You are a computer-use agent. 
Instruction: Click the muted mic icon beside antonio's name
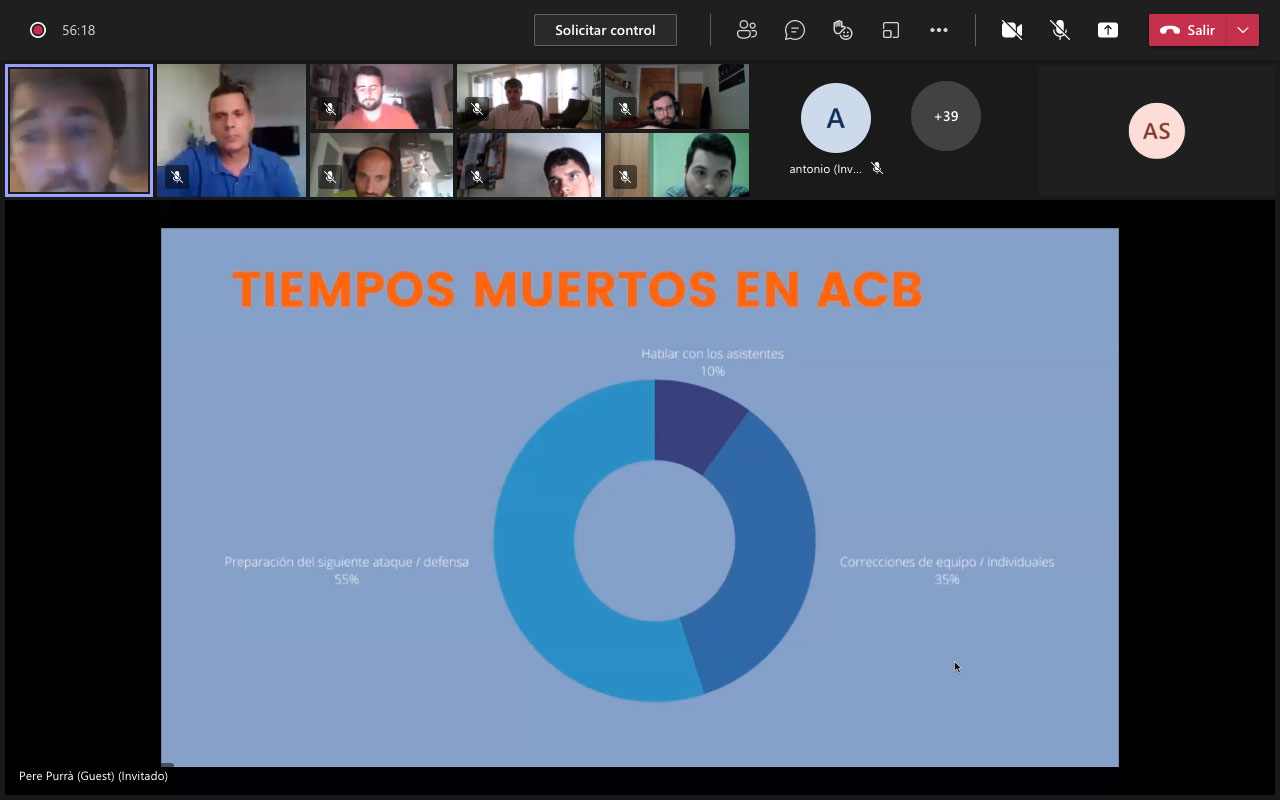coord(877,169)
